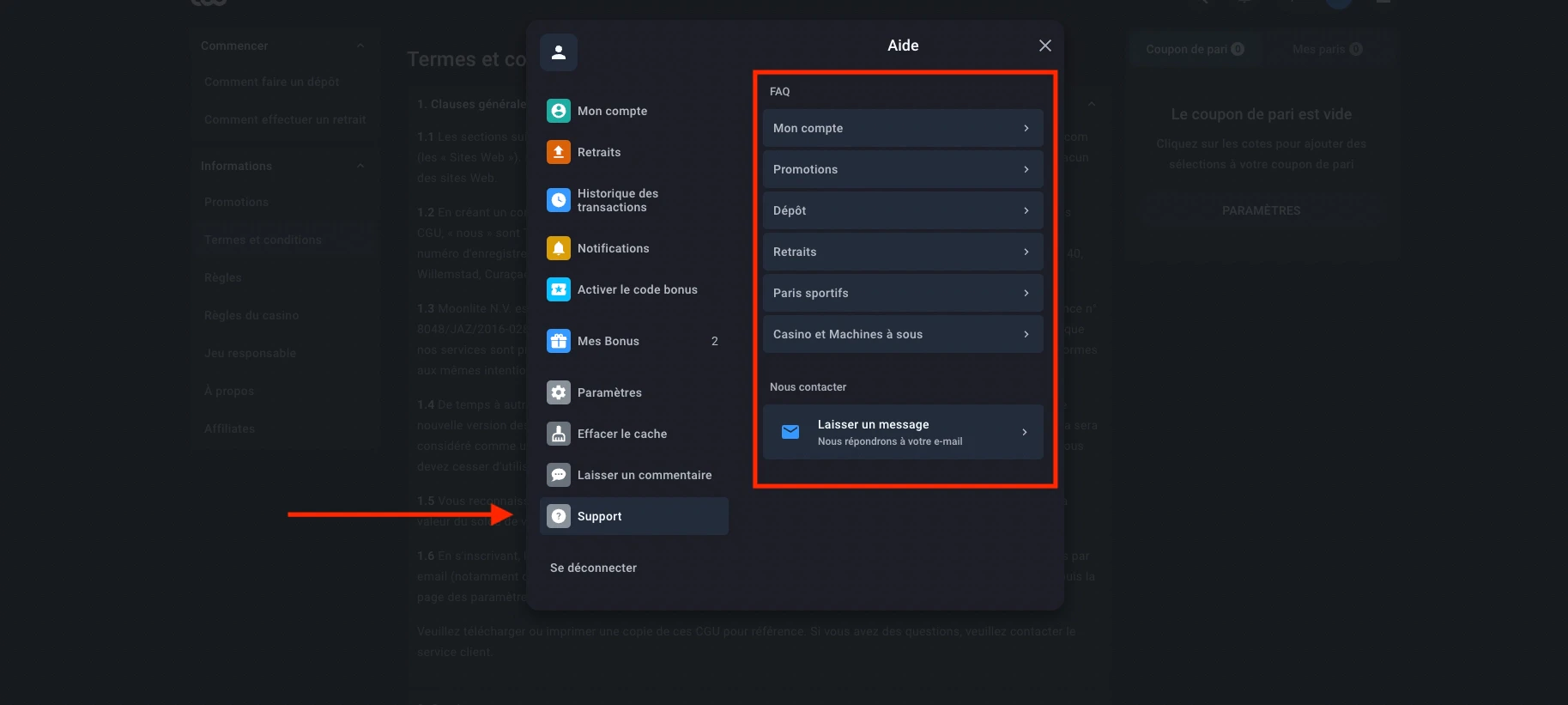Screen dimensions: 1568x705
Task: Click the Support question mark icon
Action: (559, 516)
